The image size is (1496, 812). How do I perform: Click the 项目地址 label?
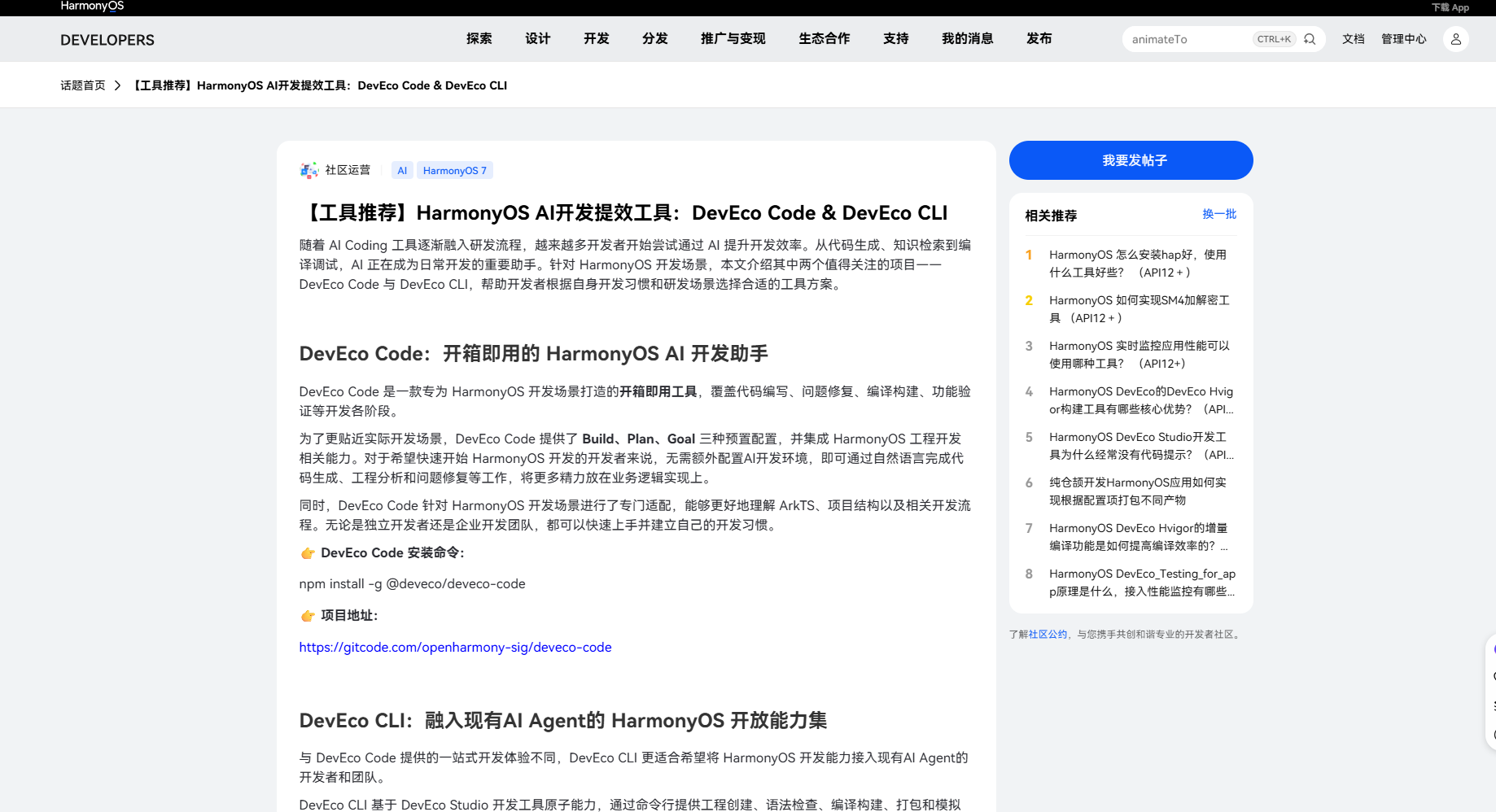[349, 616]
